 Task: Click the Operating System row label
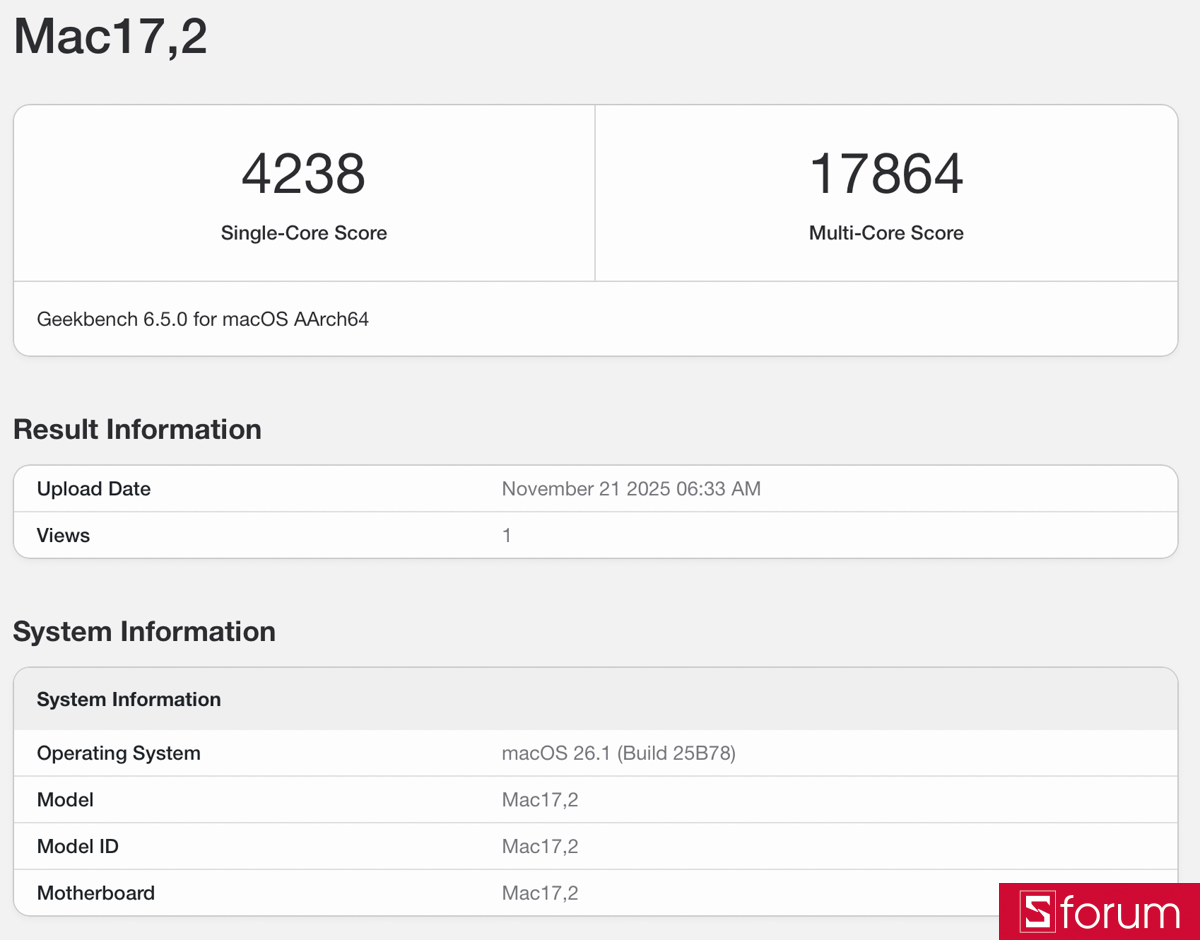[119, 753]
